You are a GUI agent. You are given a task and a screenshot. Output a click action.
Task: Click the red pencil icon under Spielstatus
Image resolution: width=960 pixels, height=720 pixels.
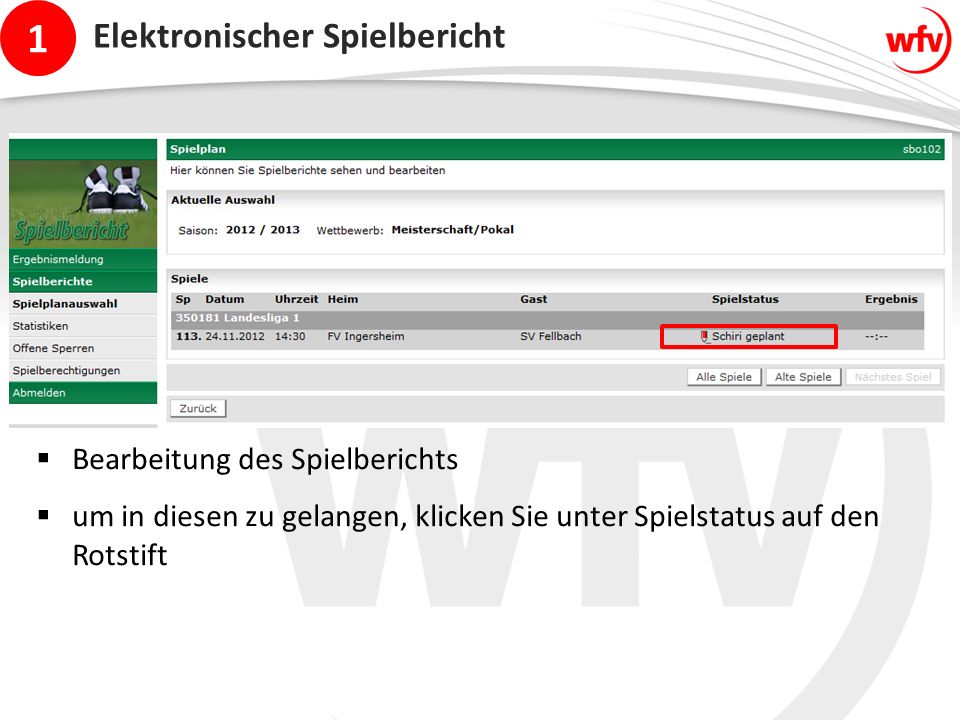pos(704,336)
